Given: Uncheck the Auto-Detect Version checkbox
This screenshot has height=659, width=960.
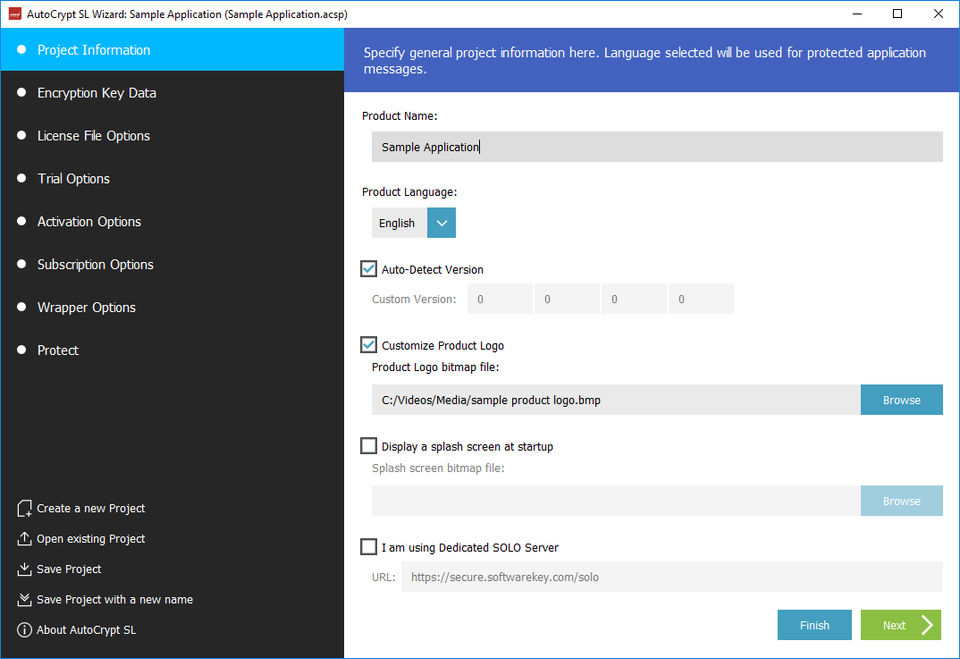Looking at the screenshot, I should (x=369, y=269).
